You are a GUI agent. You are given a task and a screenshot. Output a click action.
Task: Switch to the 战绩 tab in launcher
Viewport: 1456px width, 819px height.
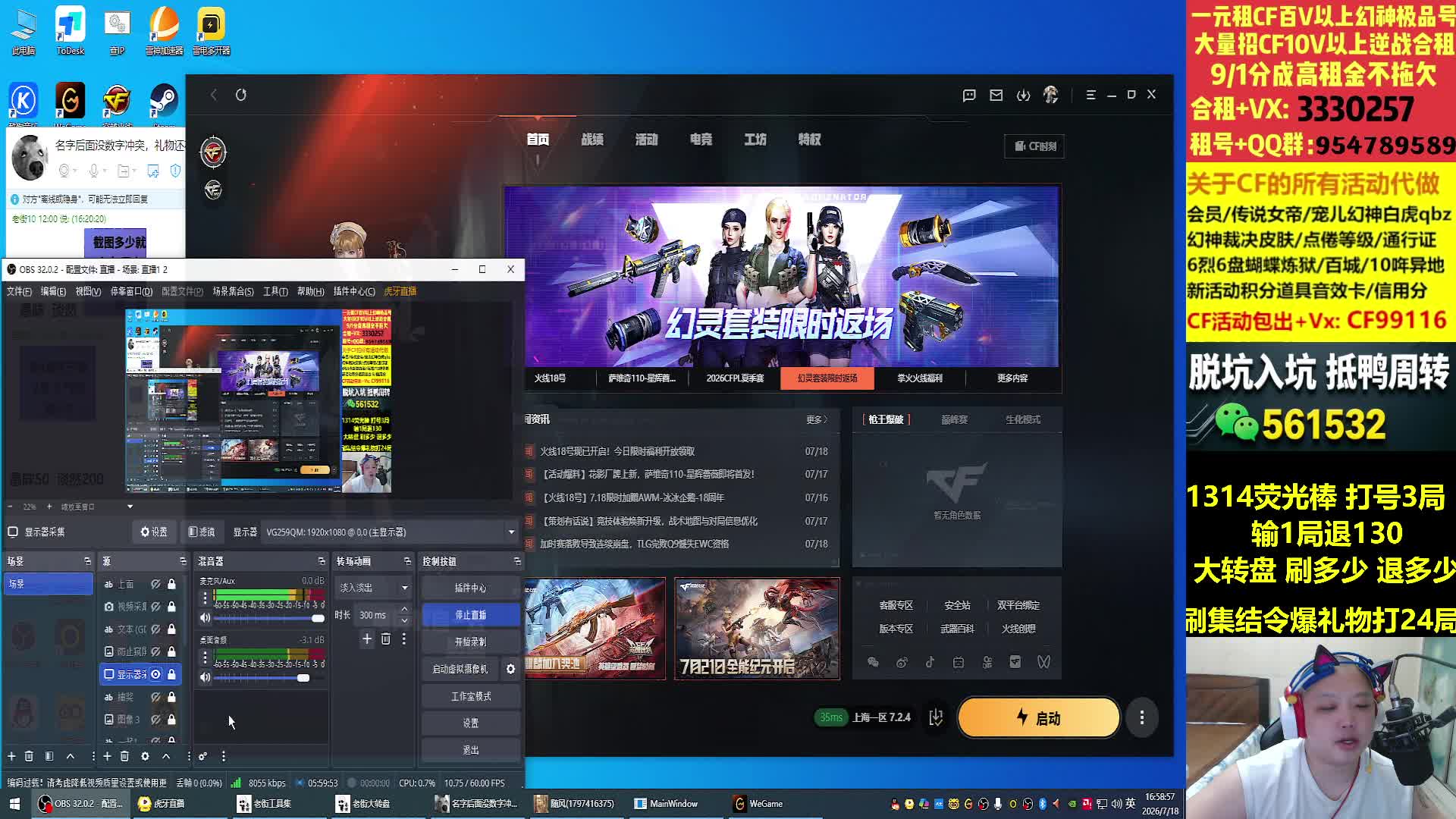(592, 140)
